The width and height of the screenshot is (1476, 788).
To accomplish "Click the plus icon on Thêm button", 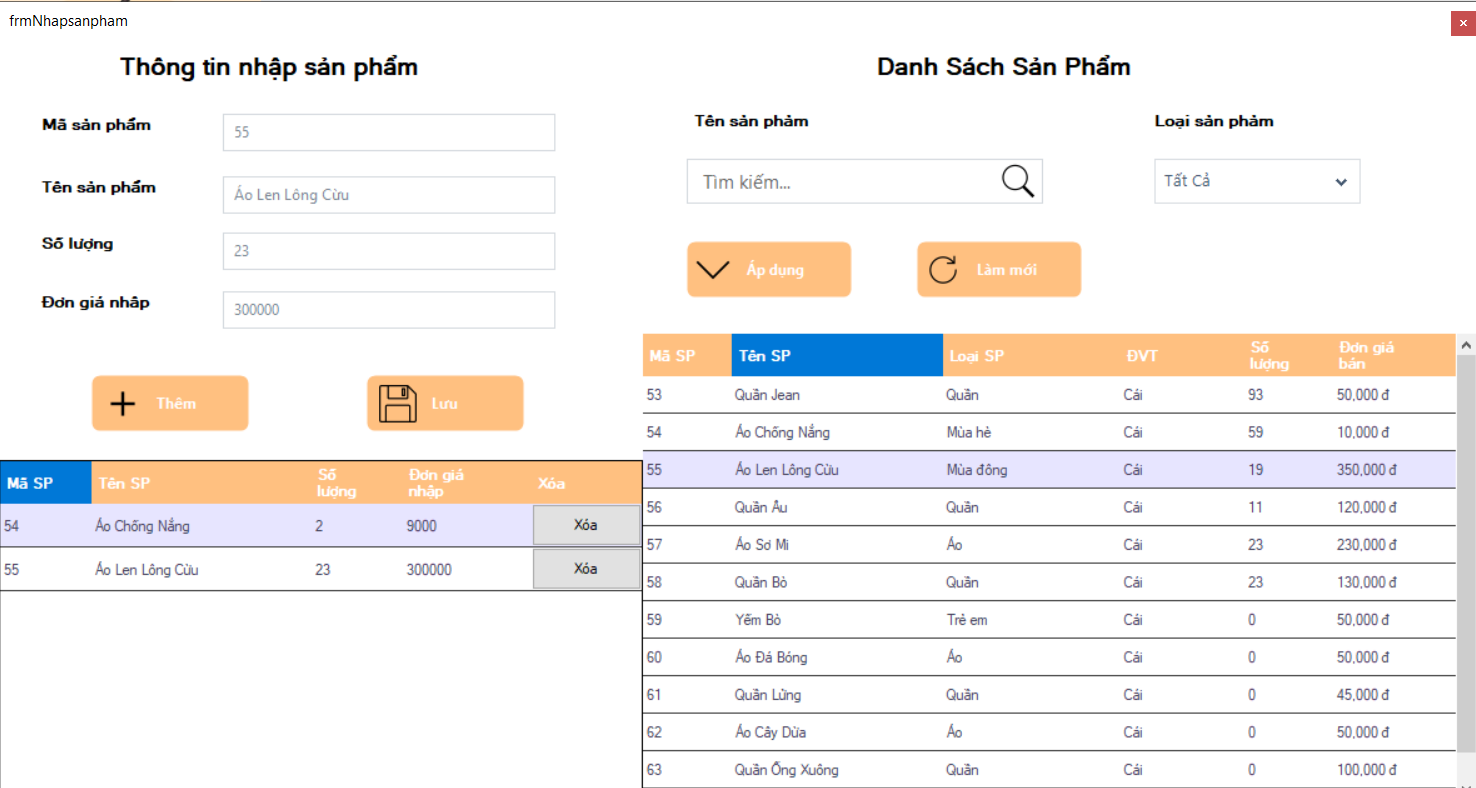I will [x=122, y=403].
